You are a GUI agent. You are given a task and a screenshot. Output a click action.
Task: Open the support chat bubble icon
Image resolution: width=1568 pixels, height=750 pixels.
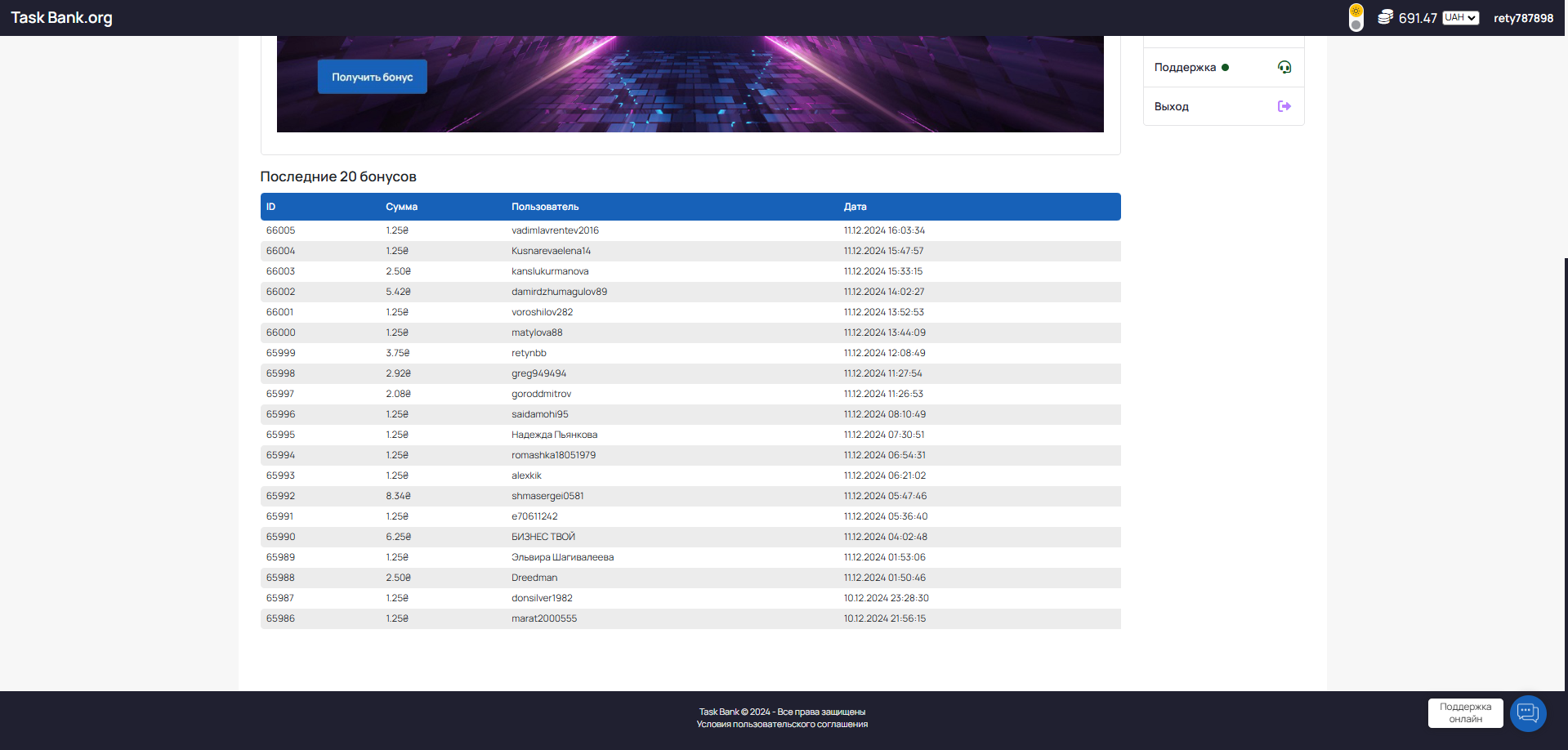(x=1528, y=713)
